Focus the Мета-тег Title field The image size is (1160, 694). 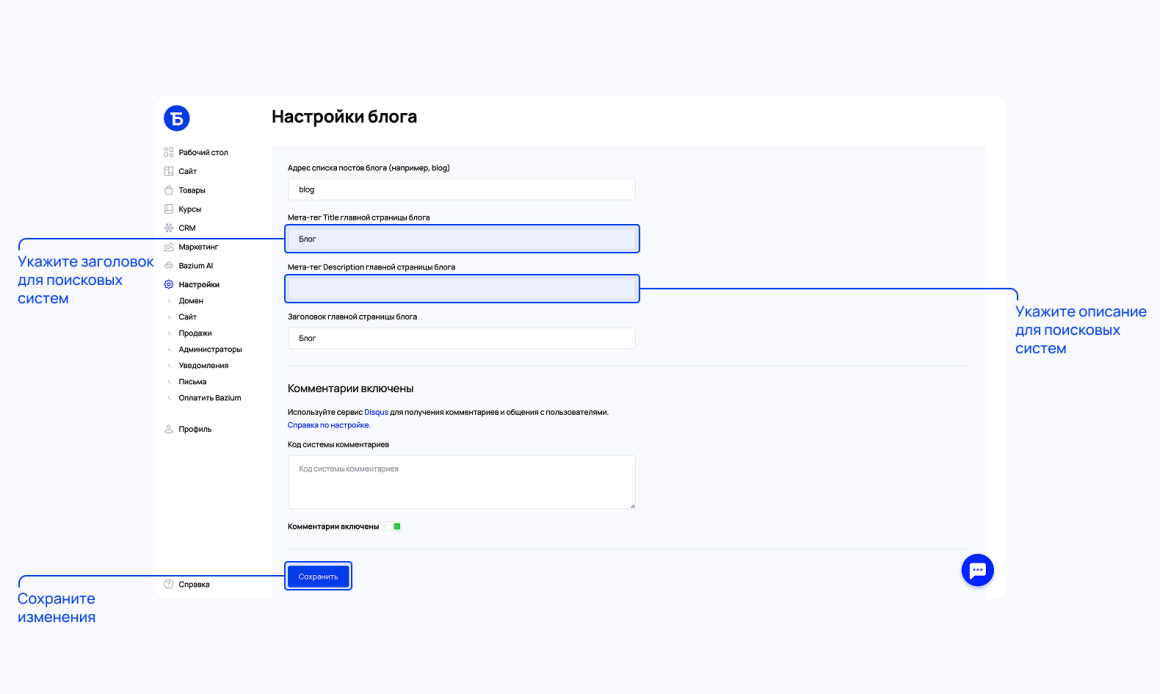[462, 239]
